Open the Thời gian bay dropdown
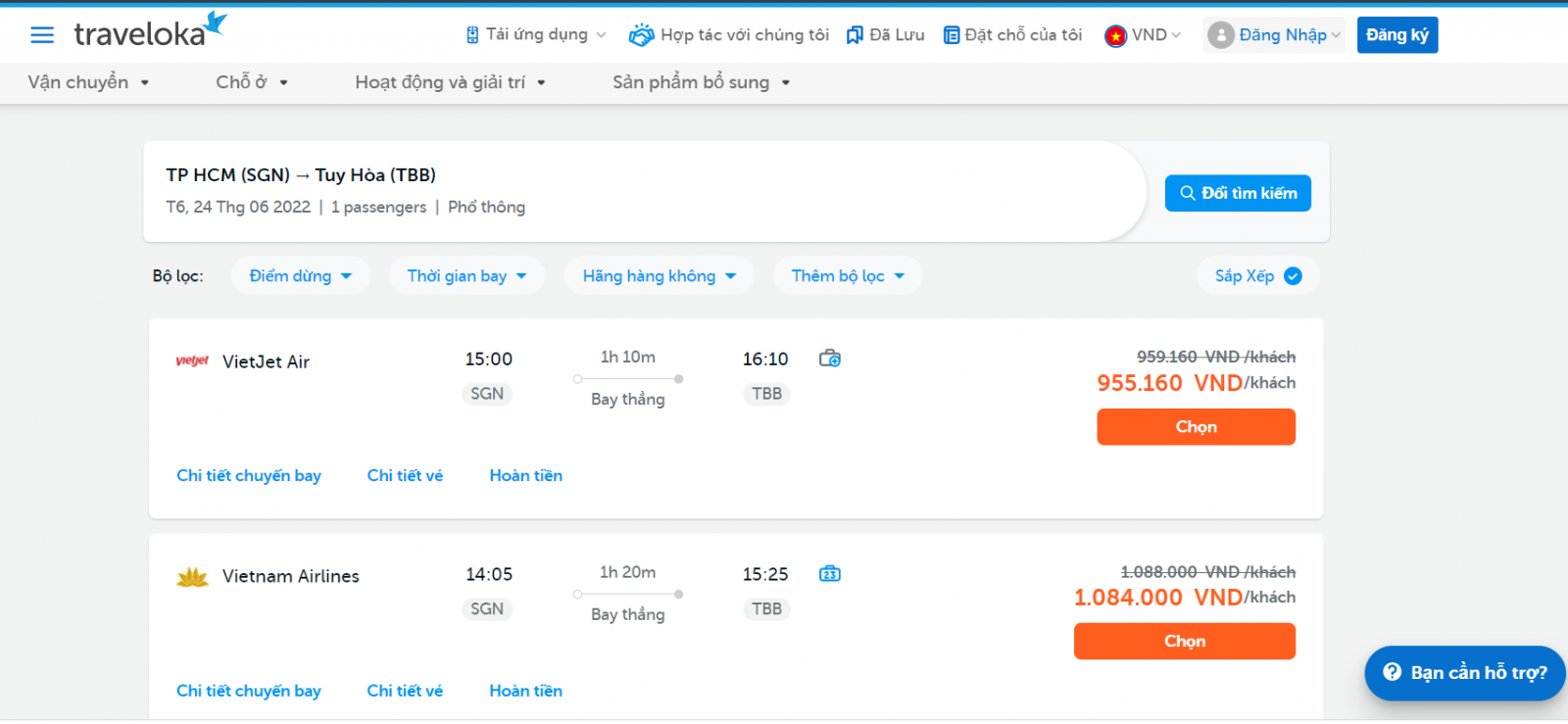 coord(466,276)
